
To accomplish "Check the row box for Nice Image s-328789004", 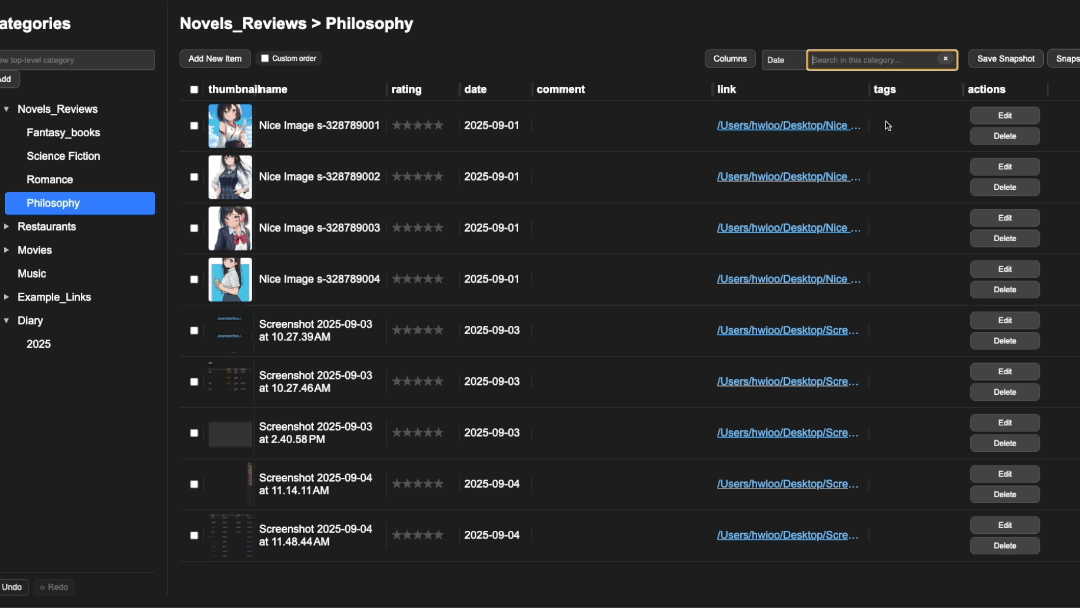I will (194, 280).
